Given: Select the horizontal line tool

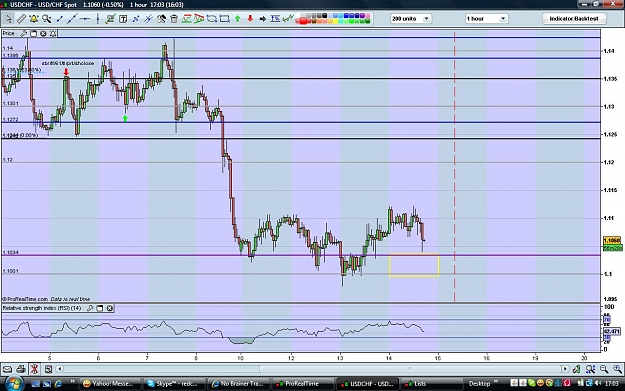Looking at the screenshot, I should pos(85,18).
